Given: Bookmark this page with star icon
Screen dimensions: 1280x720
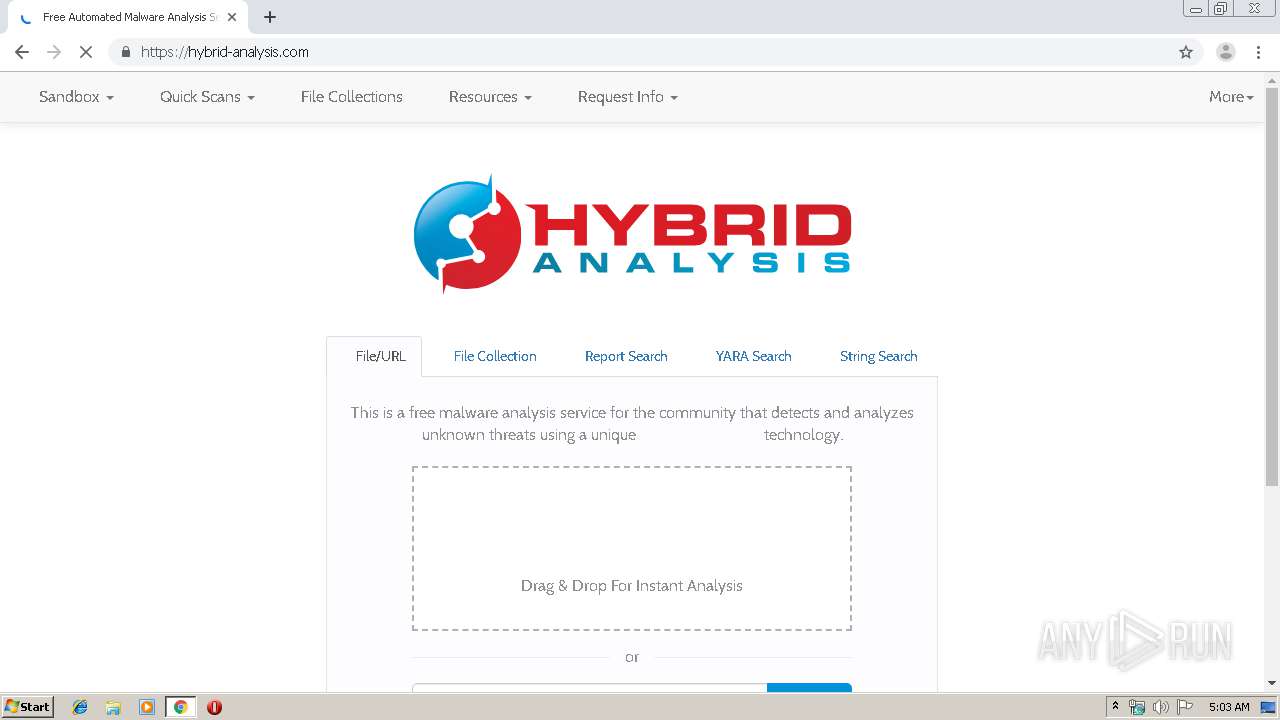Looking at the screenshot, I should click(x=1186, y=52).
